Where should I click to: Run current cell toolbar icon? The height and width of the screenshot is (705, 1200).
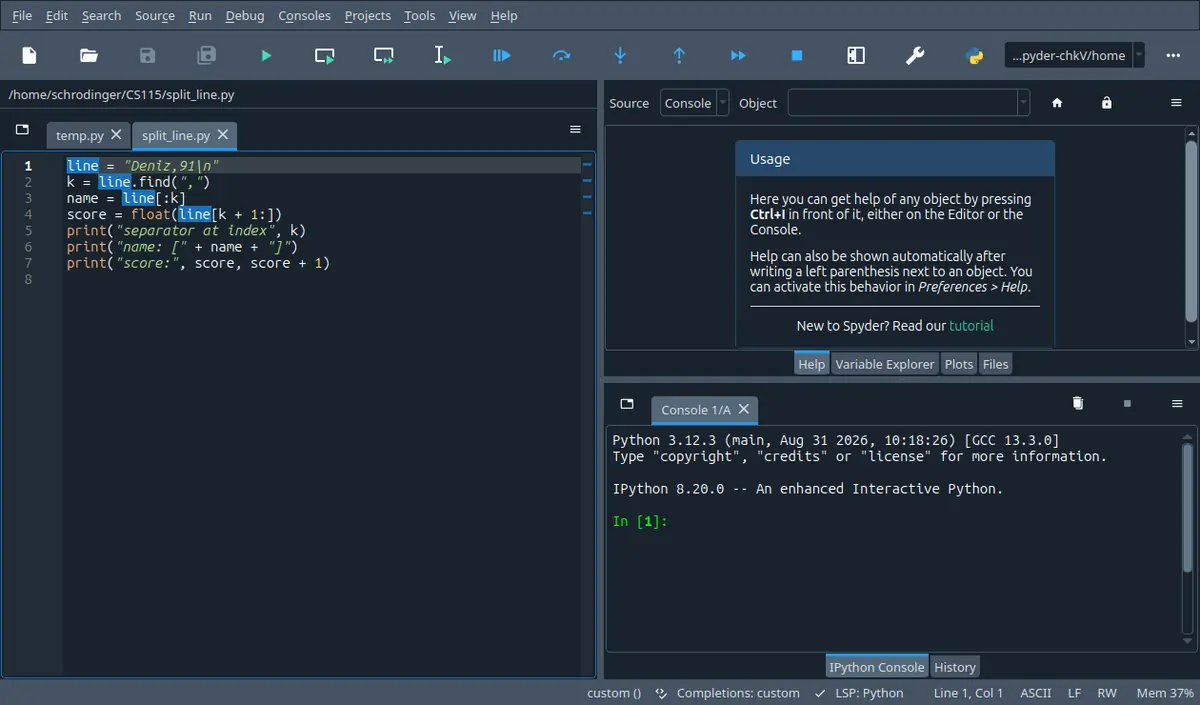click(324, 56)
